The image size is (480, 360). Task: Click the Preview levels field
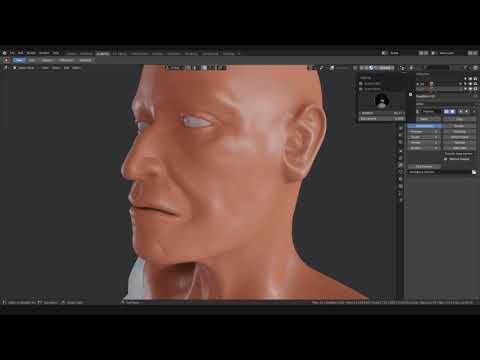pos(424,132)
